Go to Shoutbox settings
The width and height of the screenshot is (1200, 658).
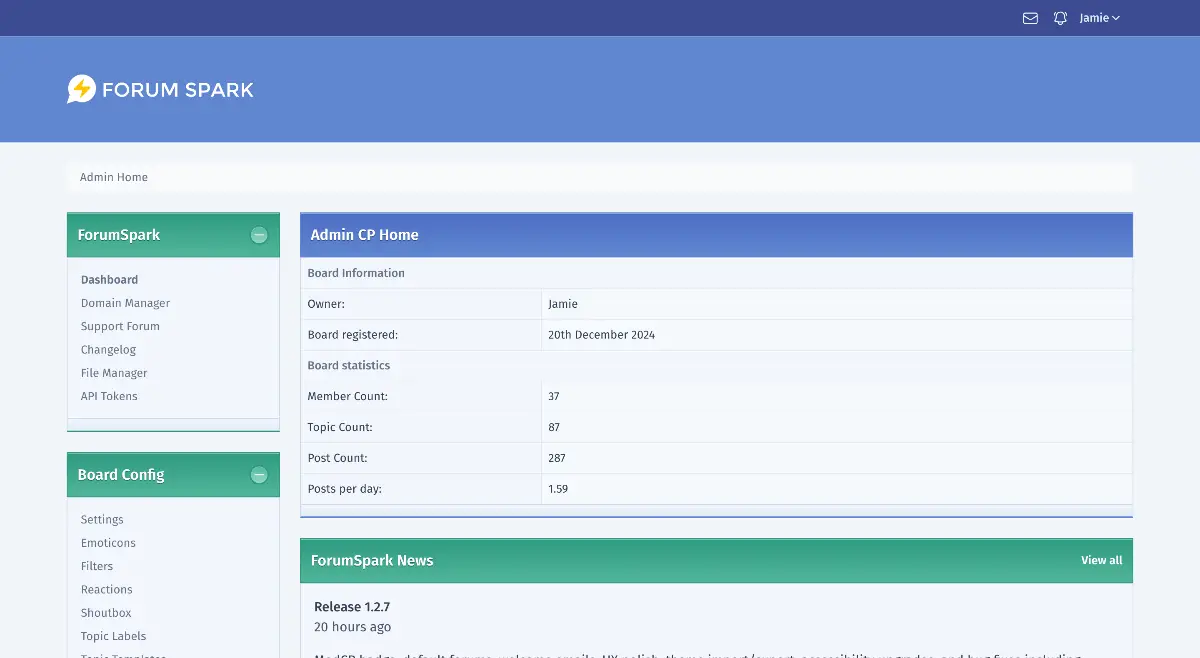tap(106, 613)
